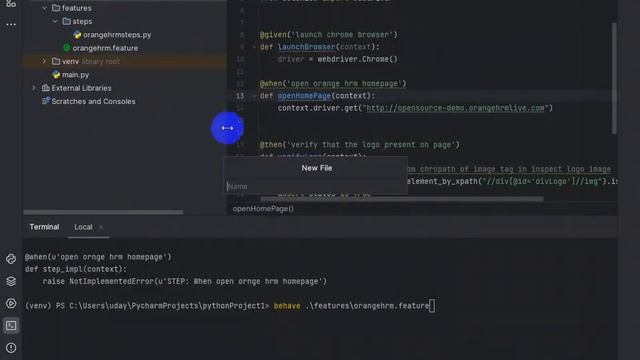Image resolution: width=640 pixels, height=360 pixels.
Task: Open the Python Packages tool window icon
Action: (11, 259)
